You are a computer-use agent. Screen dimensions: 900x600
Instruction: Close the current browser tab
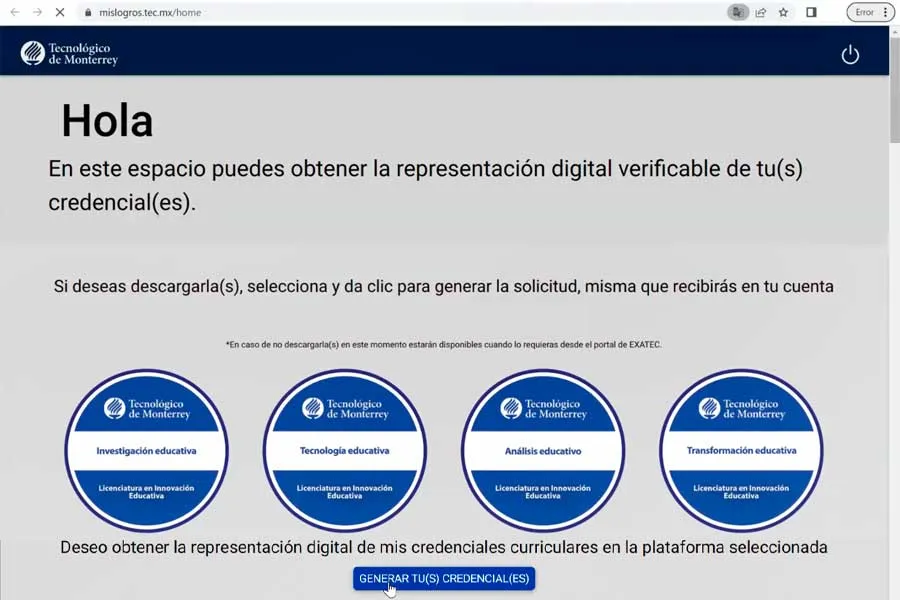(59, 12)
